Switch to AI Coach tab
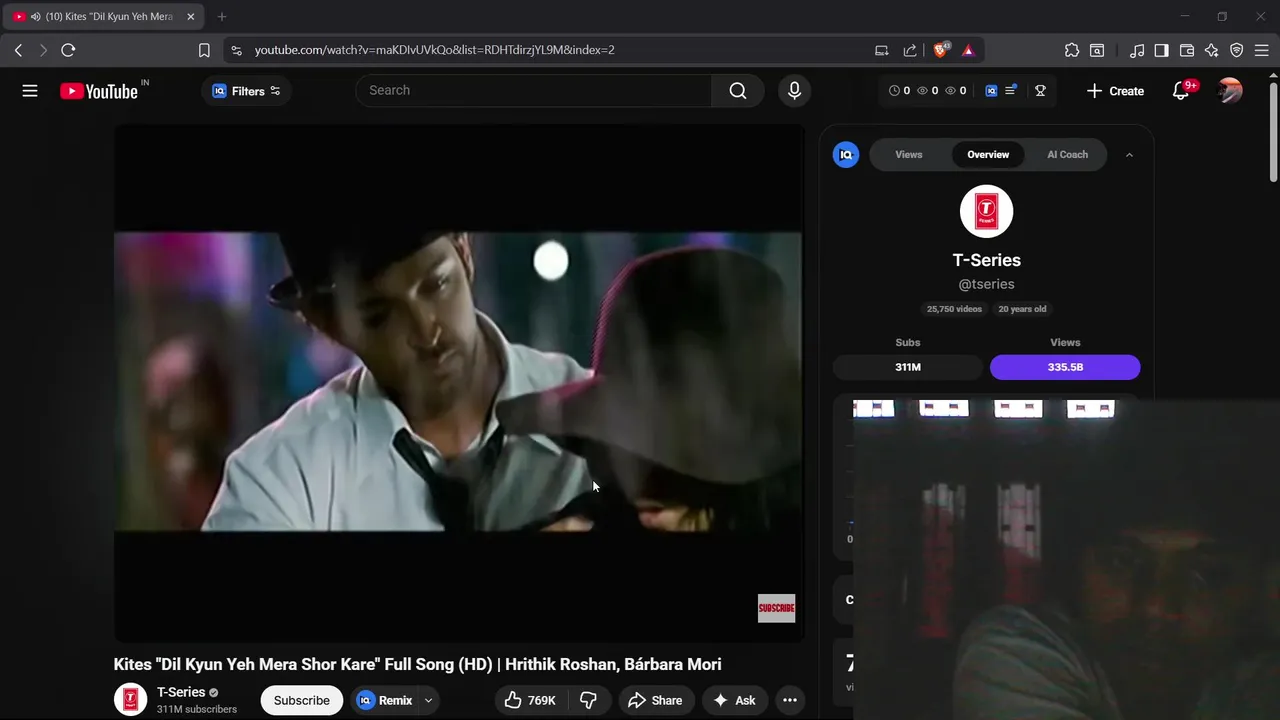The height and width of the screenshot is (720, 1280). point(1067,154)
